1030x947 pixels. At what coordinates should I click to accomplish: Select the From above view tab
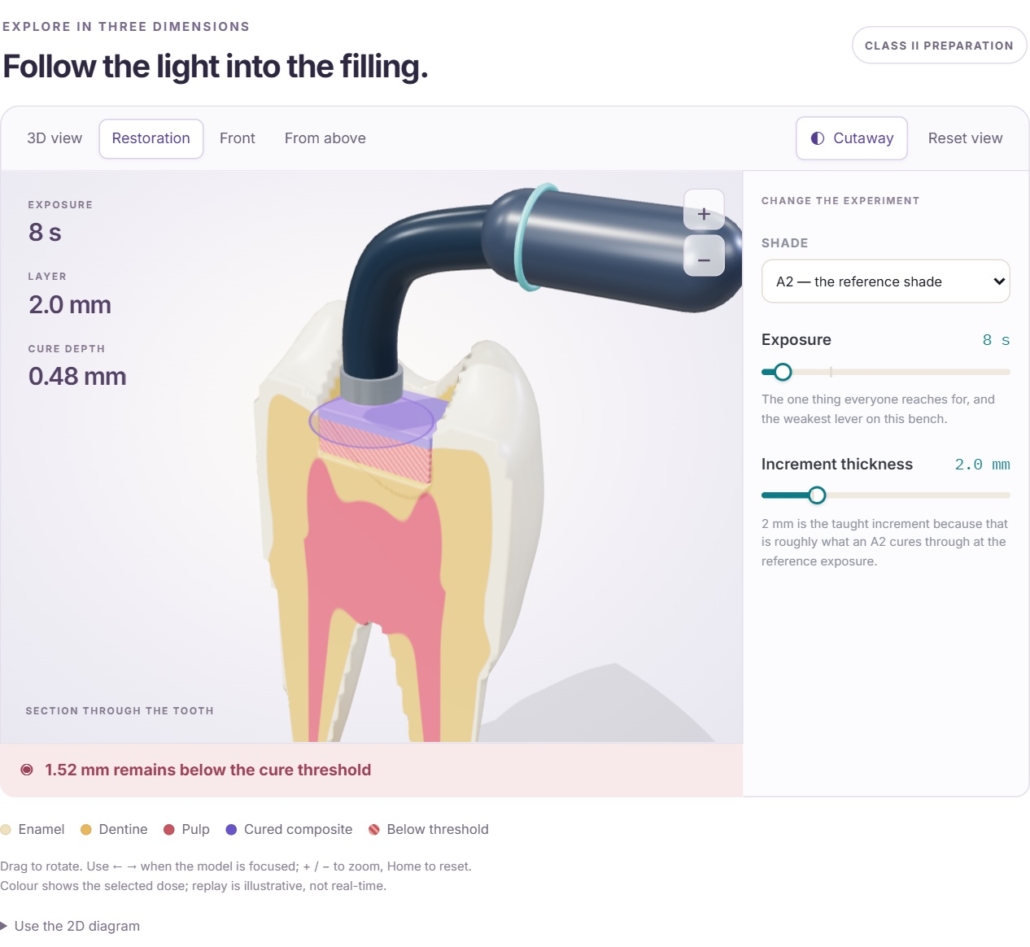click(325, 139)
